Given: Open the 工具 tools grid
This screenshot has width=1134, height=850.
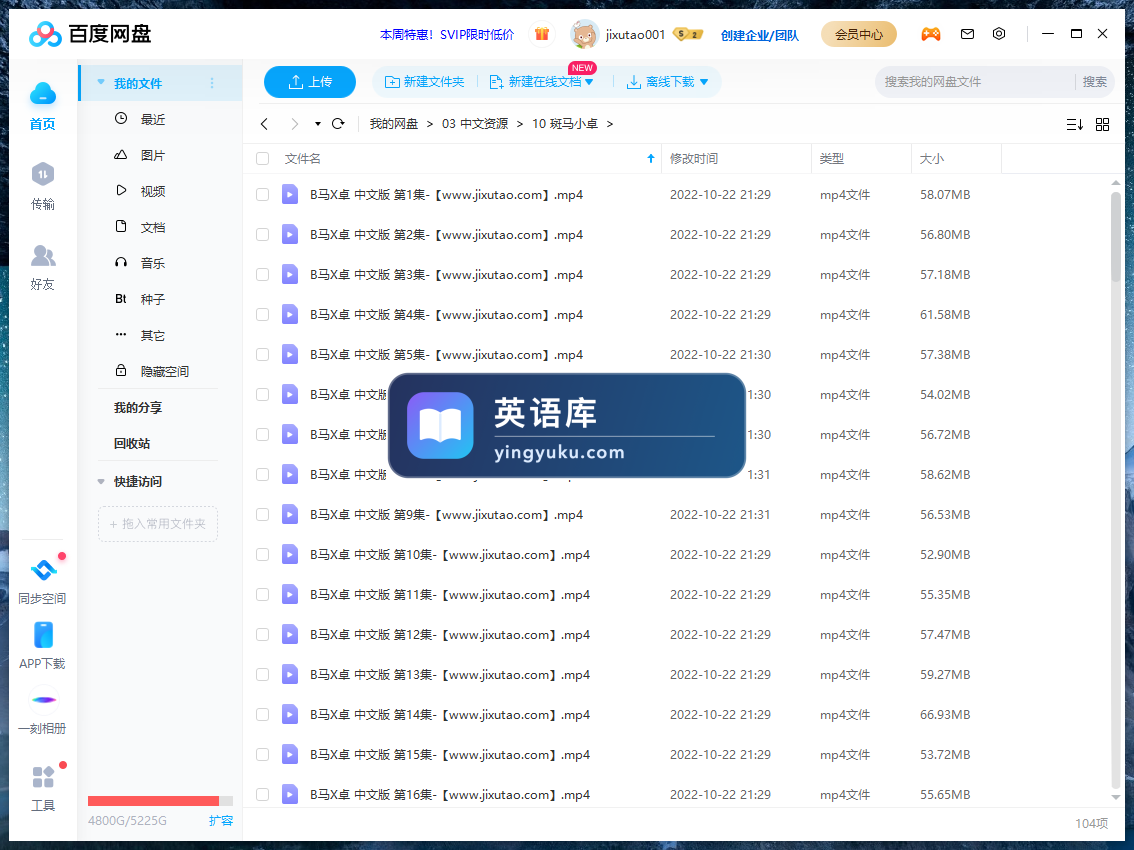Looking at the screenshot, I should coord(43,777).
